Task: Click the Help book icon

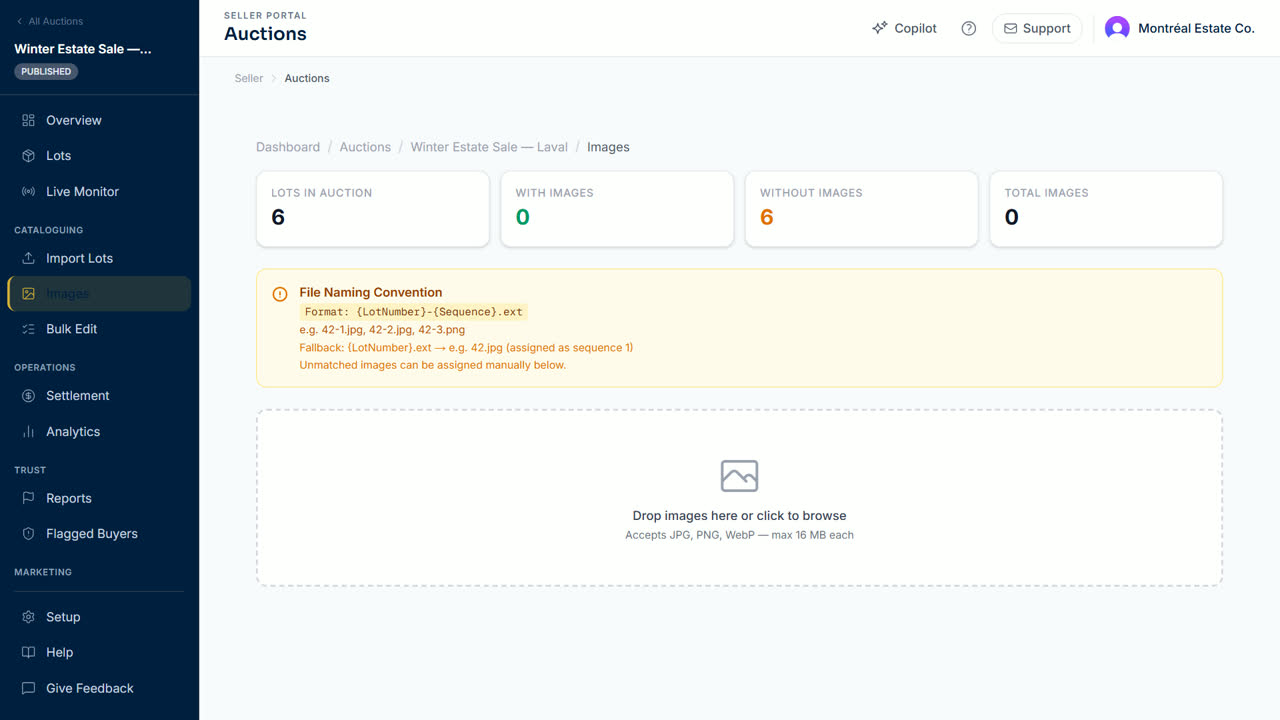Action: coord(28,652)
